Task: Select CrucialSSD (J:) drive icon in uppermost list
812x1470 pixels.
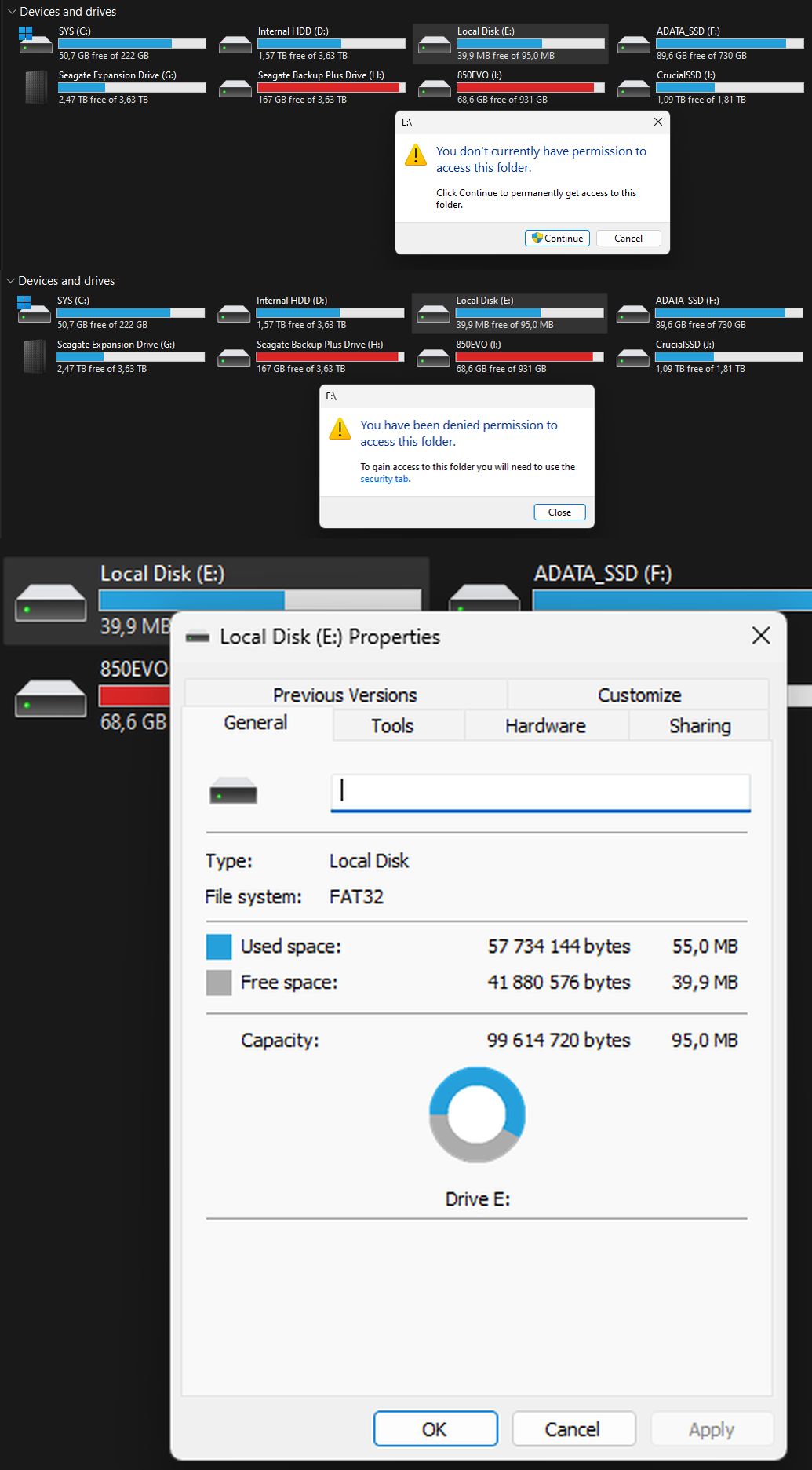Action: tap(634, 87)
